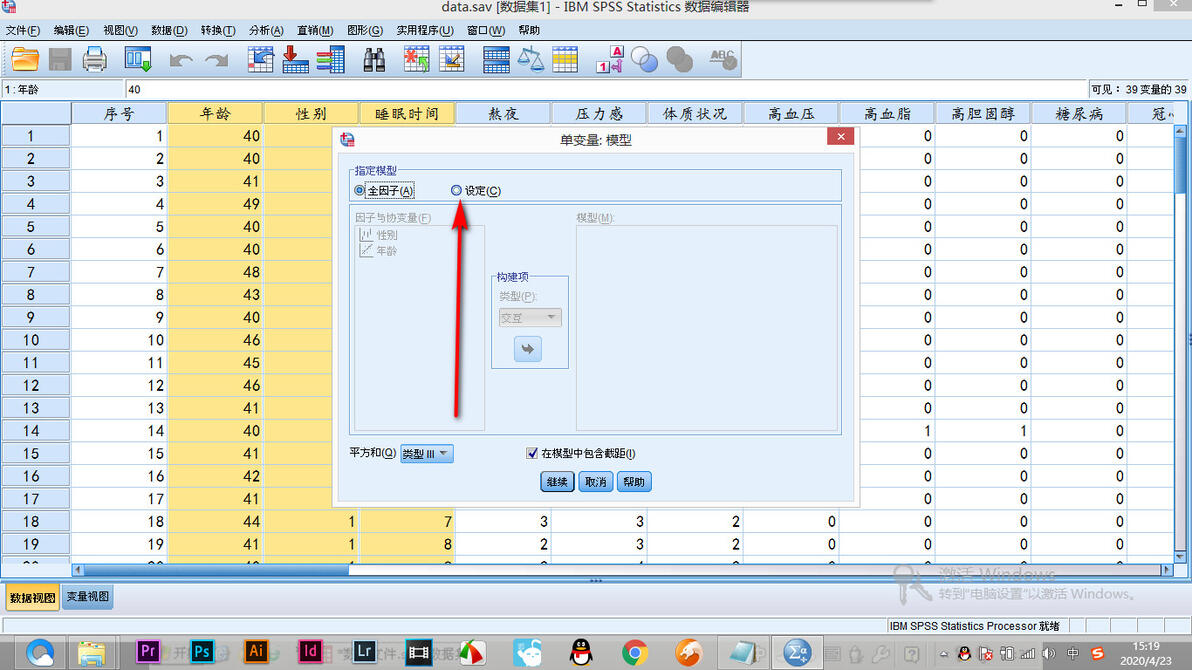Click the Undo arrow icon
Image resolution: width=1192 pixels, height=670 pixels.
pos(180,60)
